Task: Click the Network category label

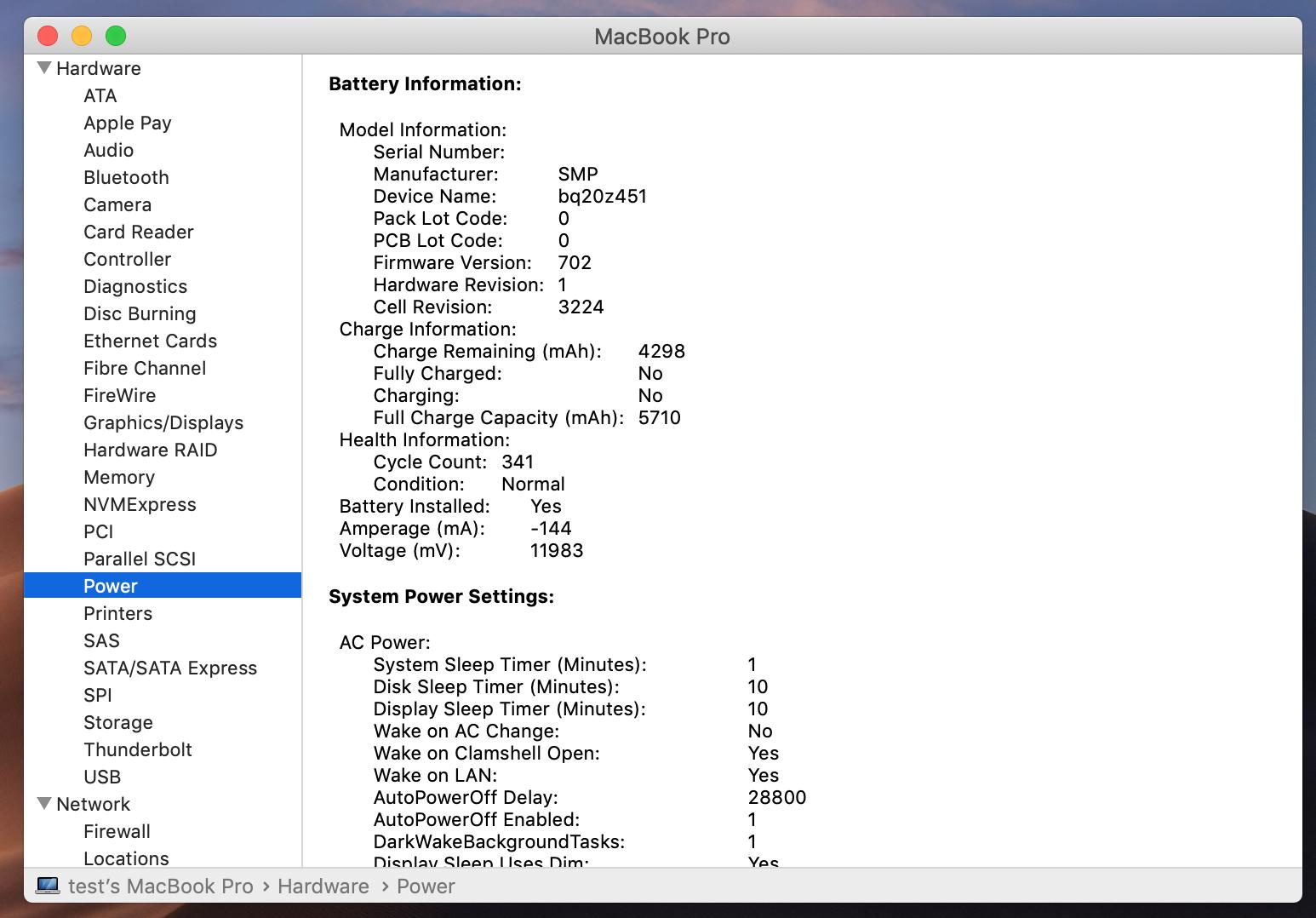Action: click(x=93, y=804)
